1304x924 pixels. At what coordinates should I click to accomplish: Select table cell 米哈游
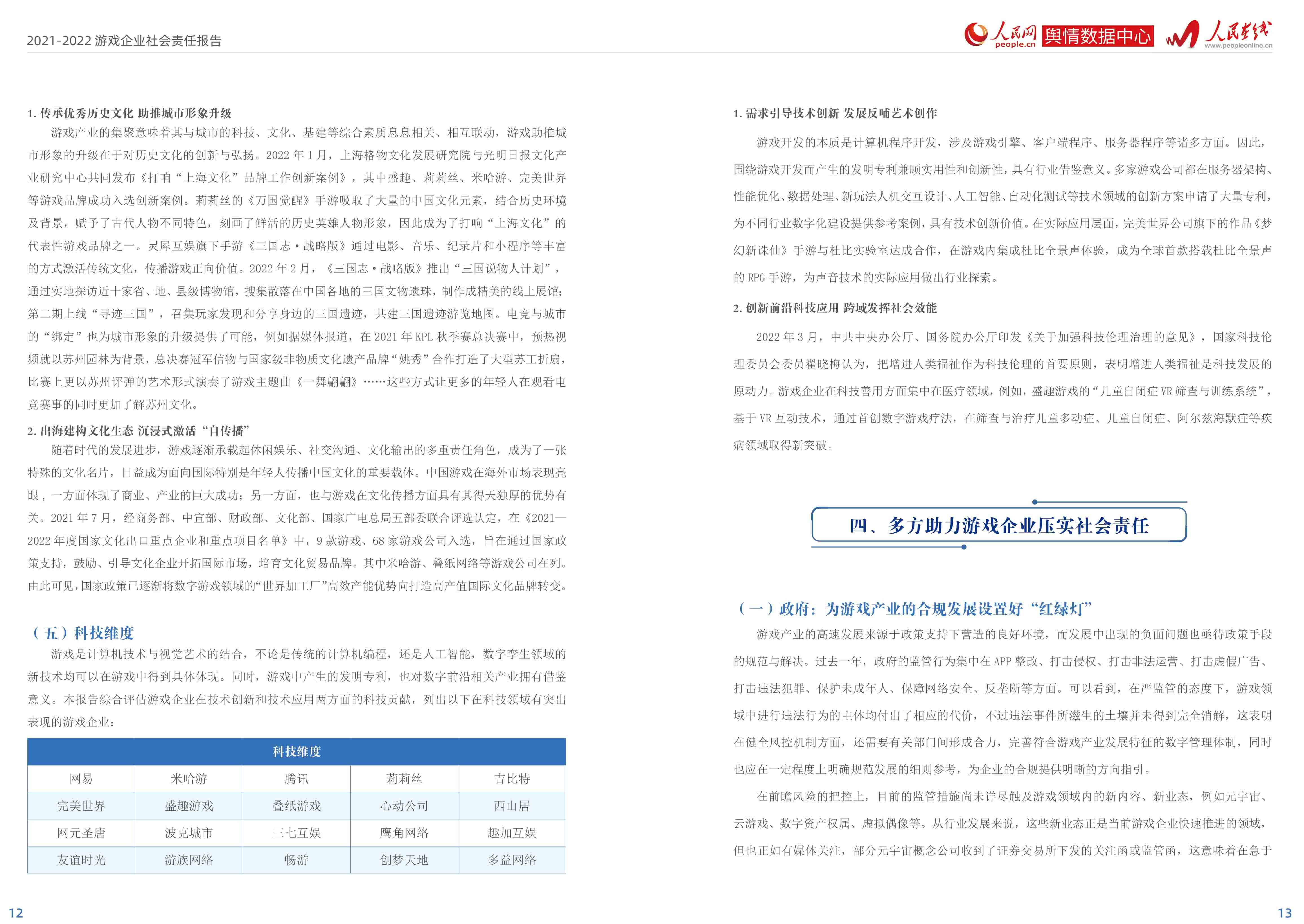189,779
